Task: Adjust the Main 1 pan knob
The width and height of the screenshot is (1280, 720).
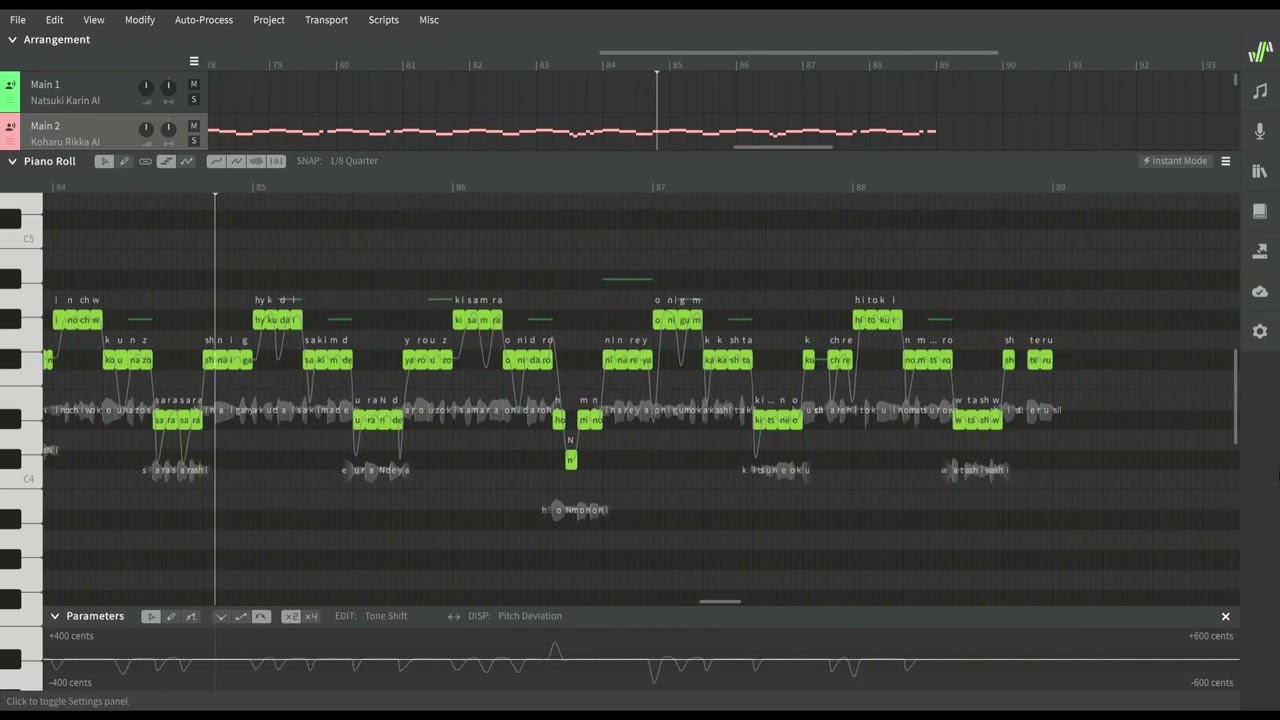Action: coord(168,87)
